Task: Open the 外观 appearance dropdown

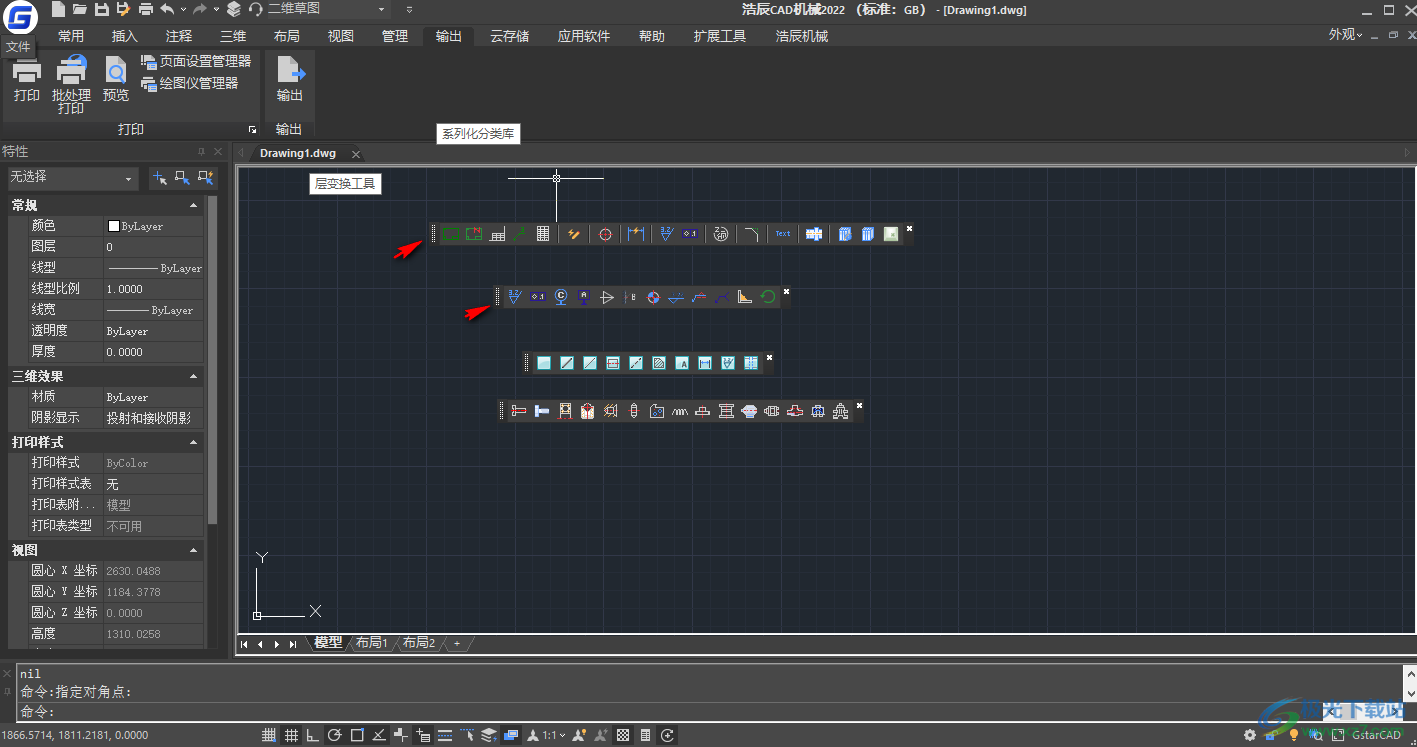Action: pos(1346,35)
